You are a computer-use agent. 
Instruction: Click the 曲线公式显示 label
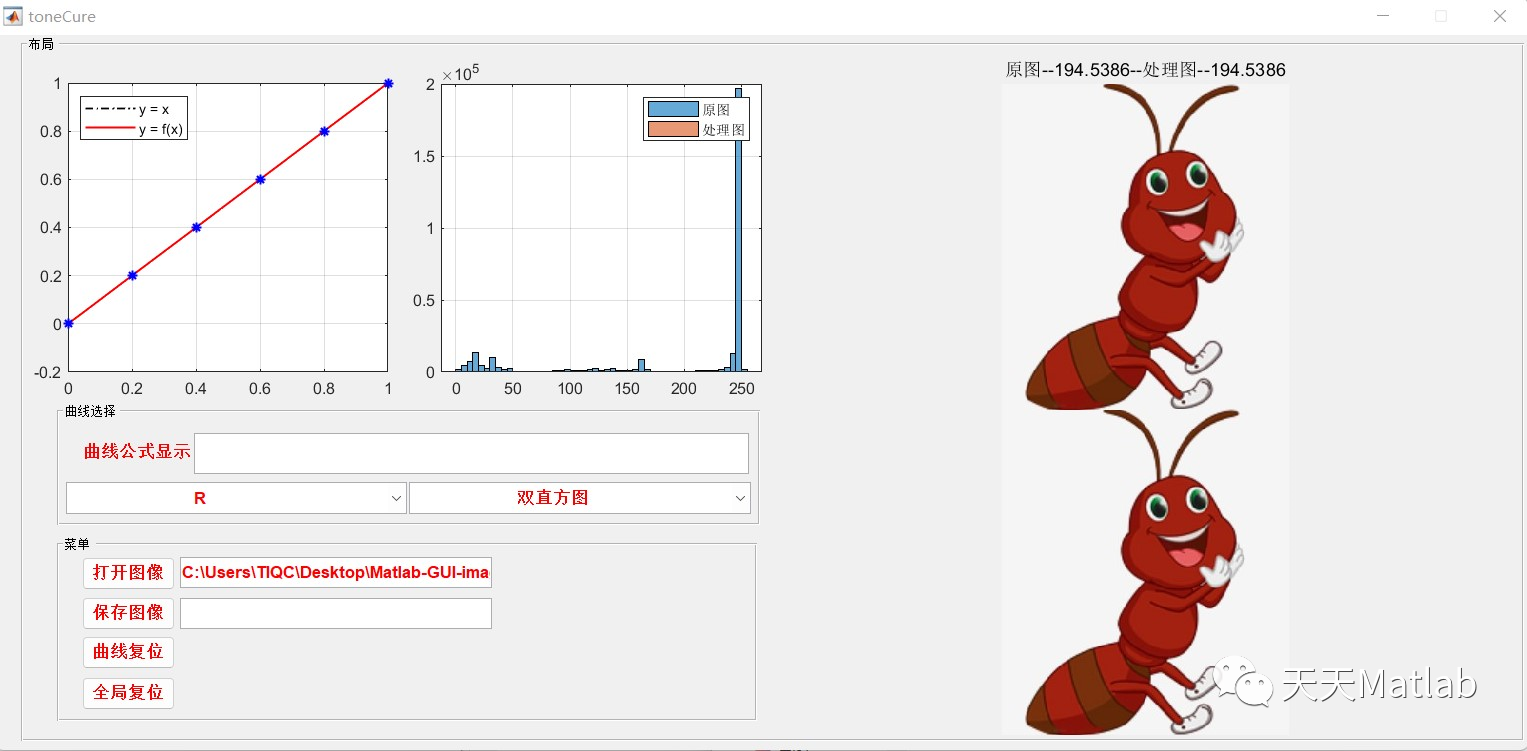pyautogui.click(x=137, y=452)
